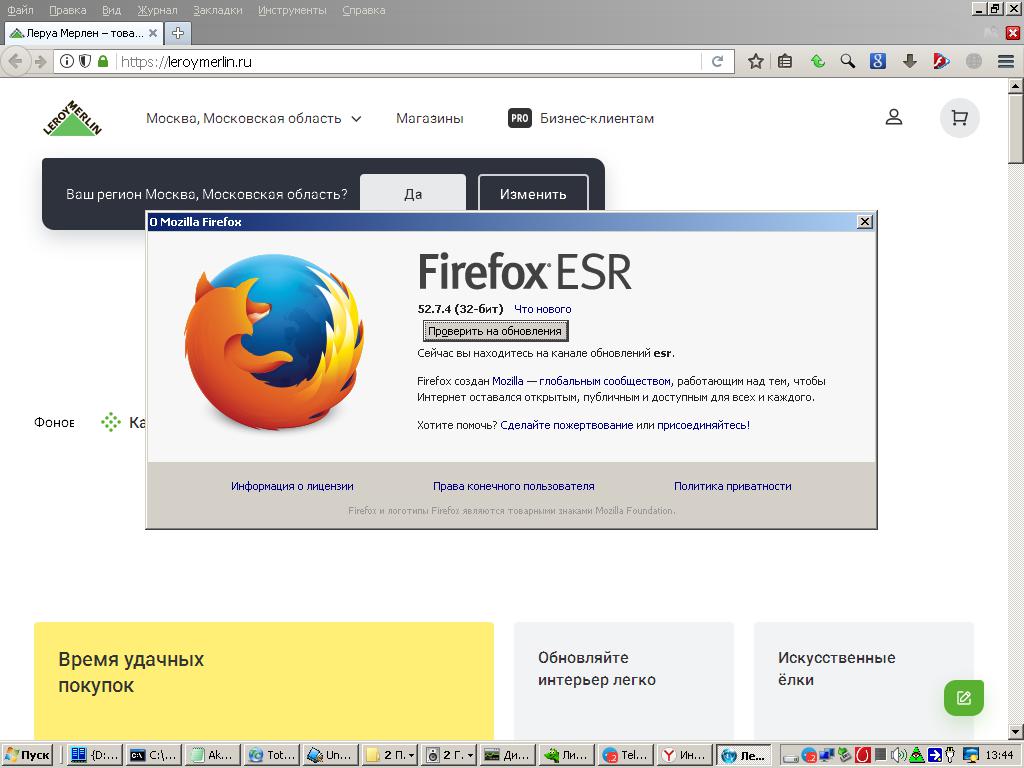This screenshot has width=1024, height=768.
Task: Expand the Москва, Московская область region dropdown
Action: coord(253,118)
